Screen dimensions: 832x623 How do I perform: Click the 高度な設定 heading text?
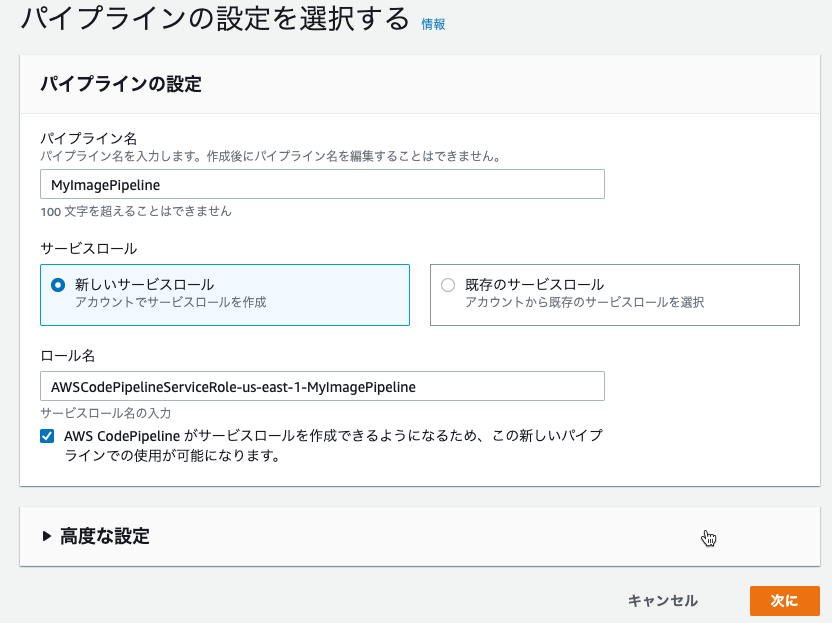click(x=105, y=536)
